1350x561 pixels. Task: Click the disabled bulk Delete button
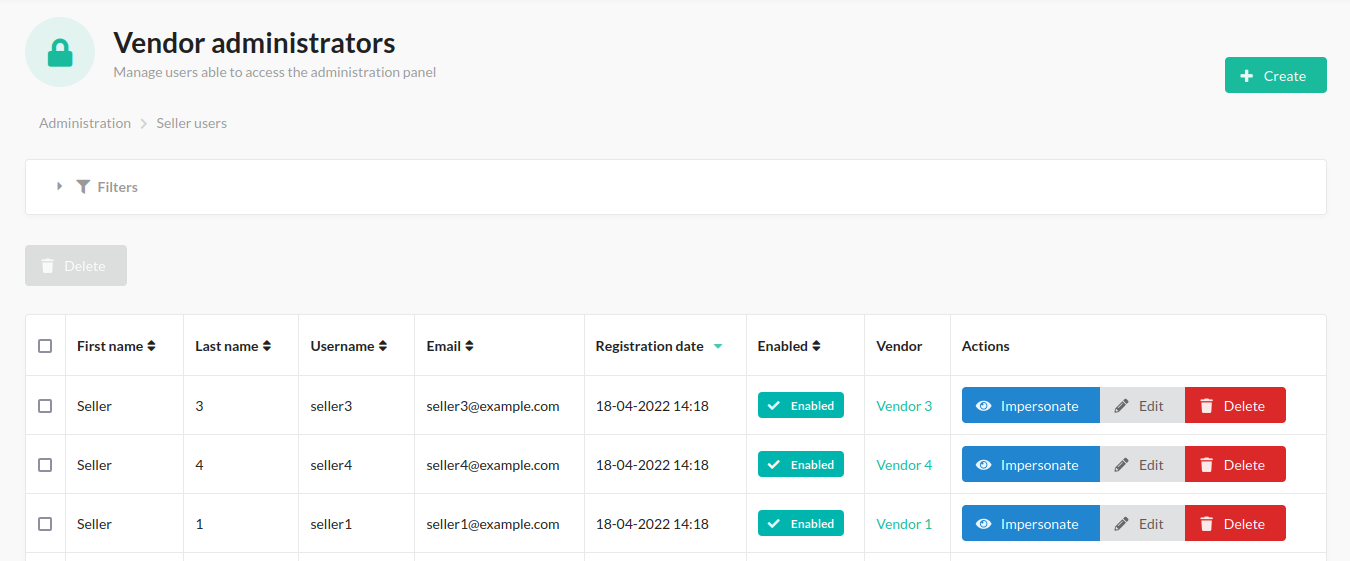76,265
